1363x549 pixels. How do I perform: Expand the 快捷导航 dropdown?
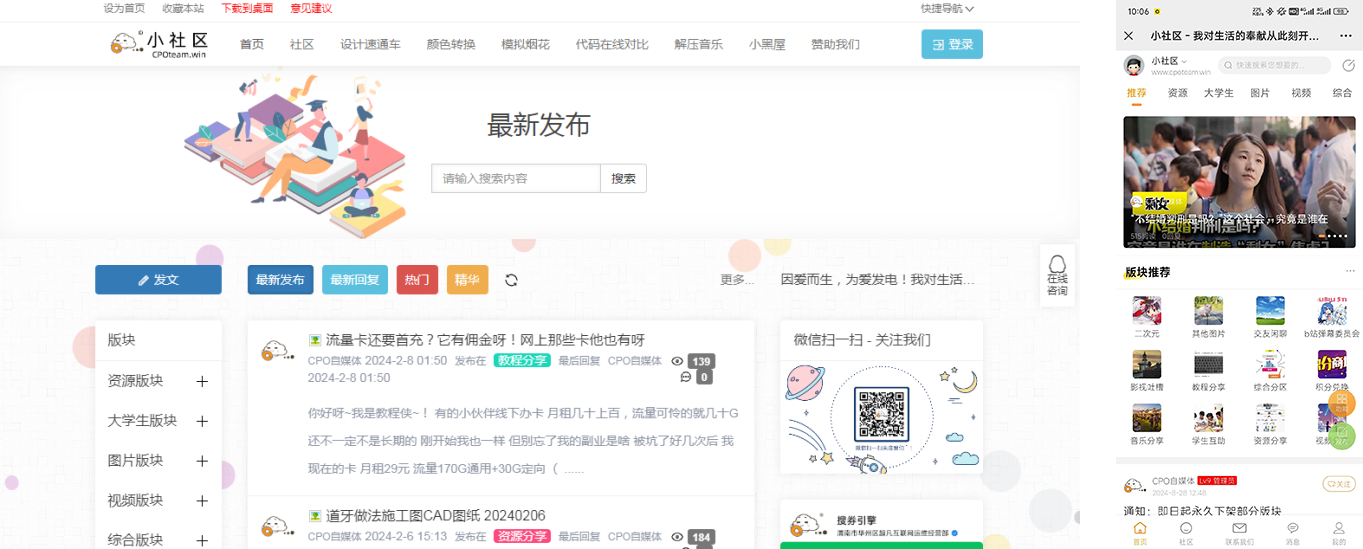(x=947, y=8)
